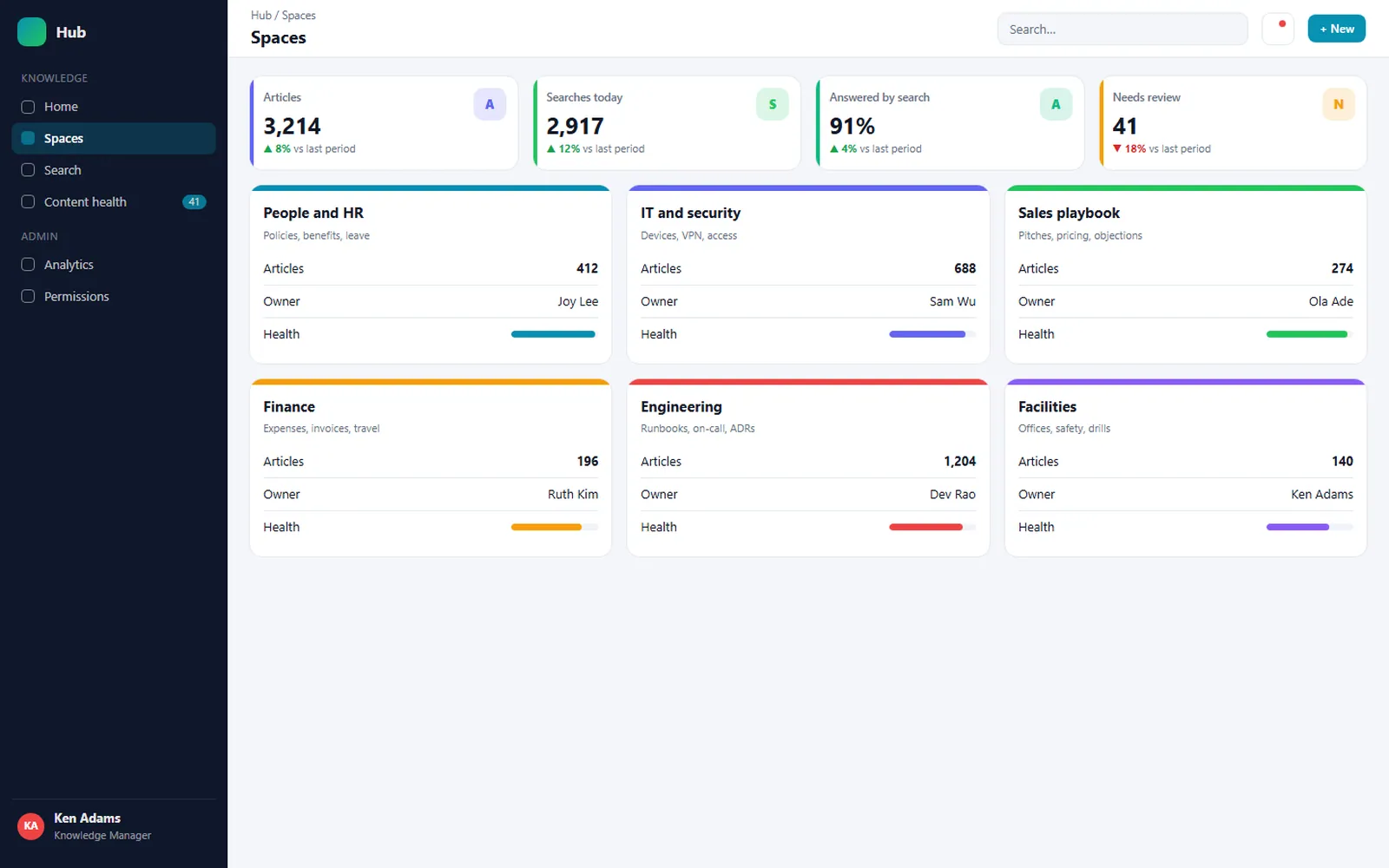Open the IT and security space
Screen dimensions: 1389x868
pos(808,274)
